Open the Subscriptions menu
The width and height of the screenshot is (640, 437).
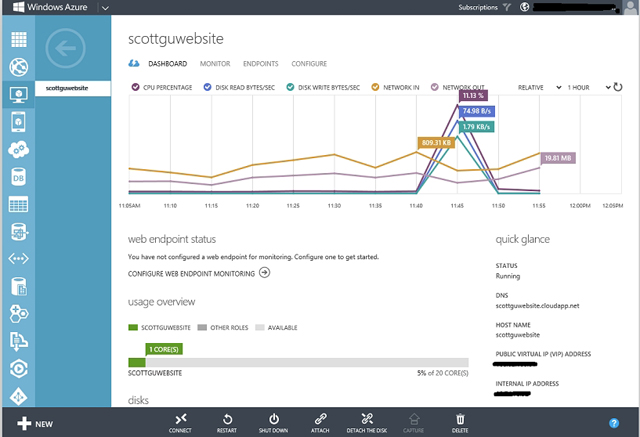478,7
